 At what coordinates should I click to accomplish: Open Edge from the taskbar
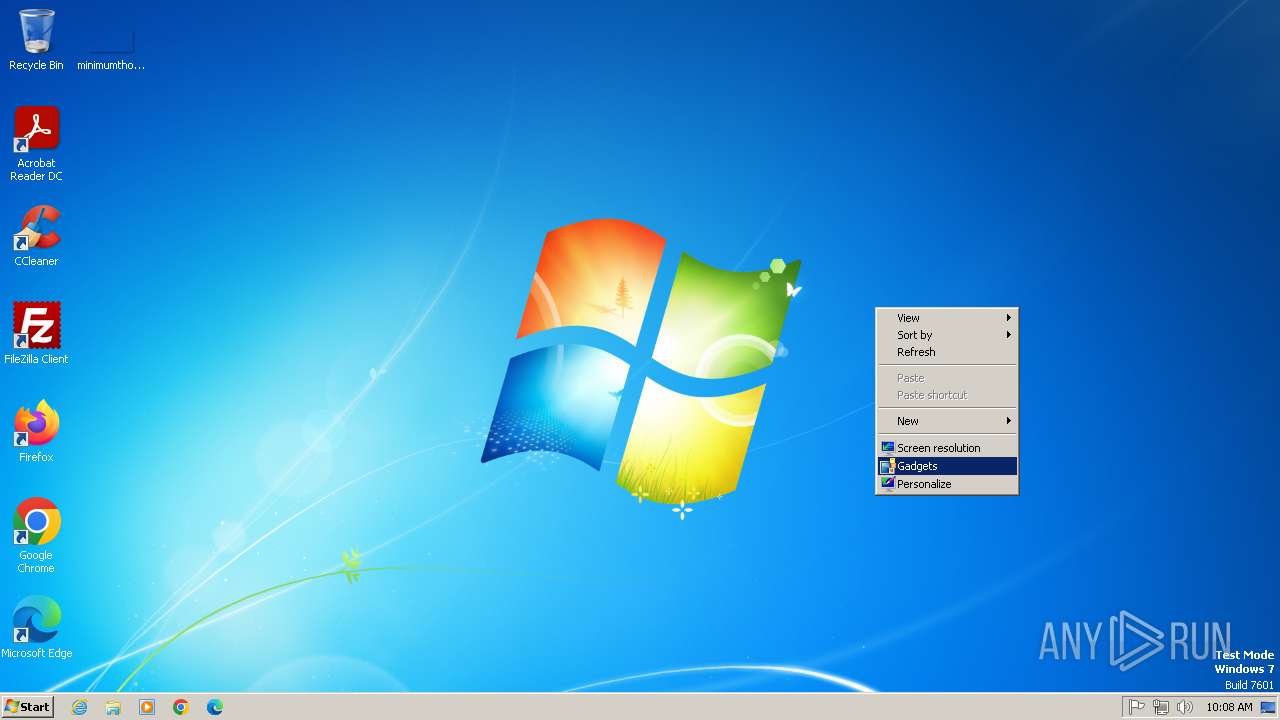pyautogui.click(x=215, y=707)
